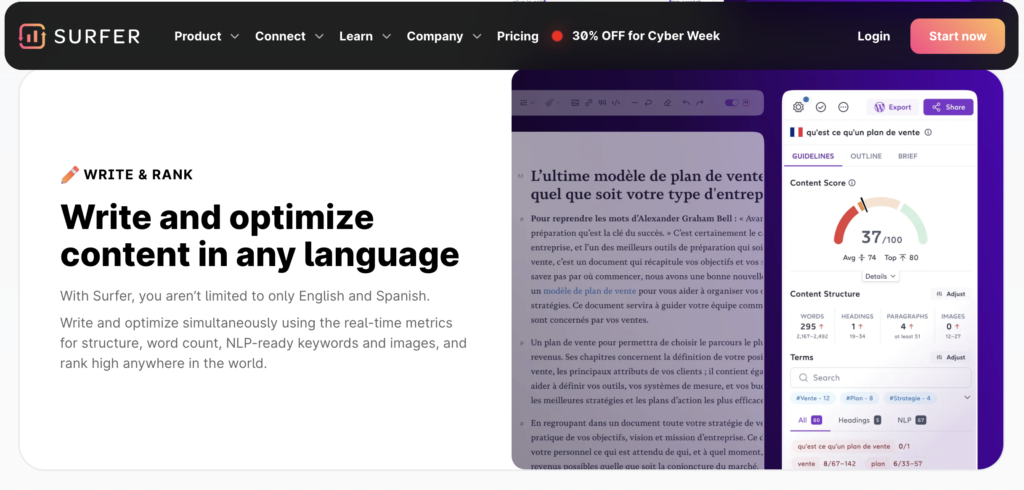
Task: Expand the Details dropdown under Content Score
Action: click(880, 276)
